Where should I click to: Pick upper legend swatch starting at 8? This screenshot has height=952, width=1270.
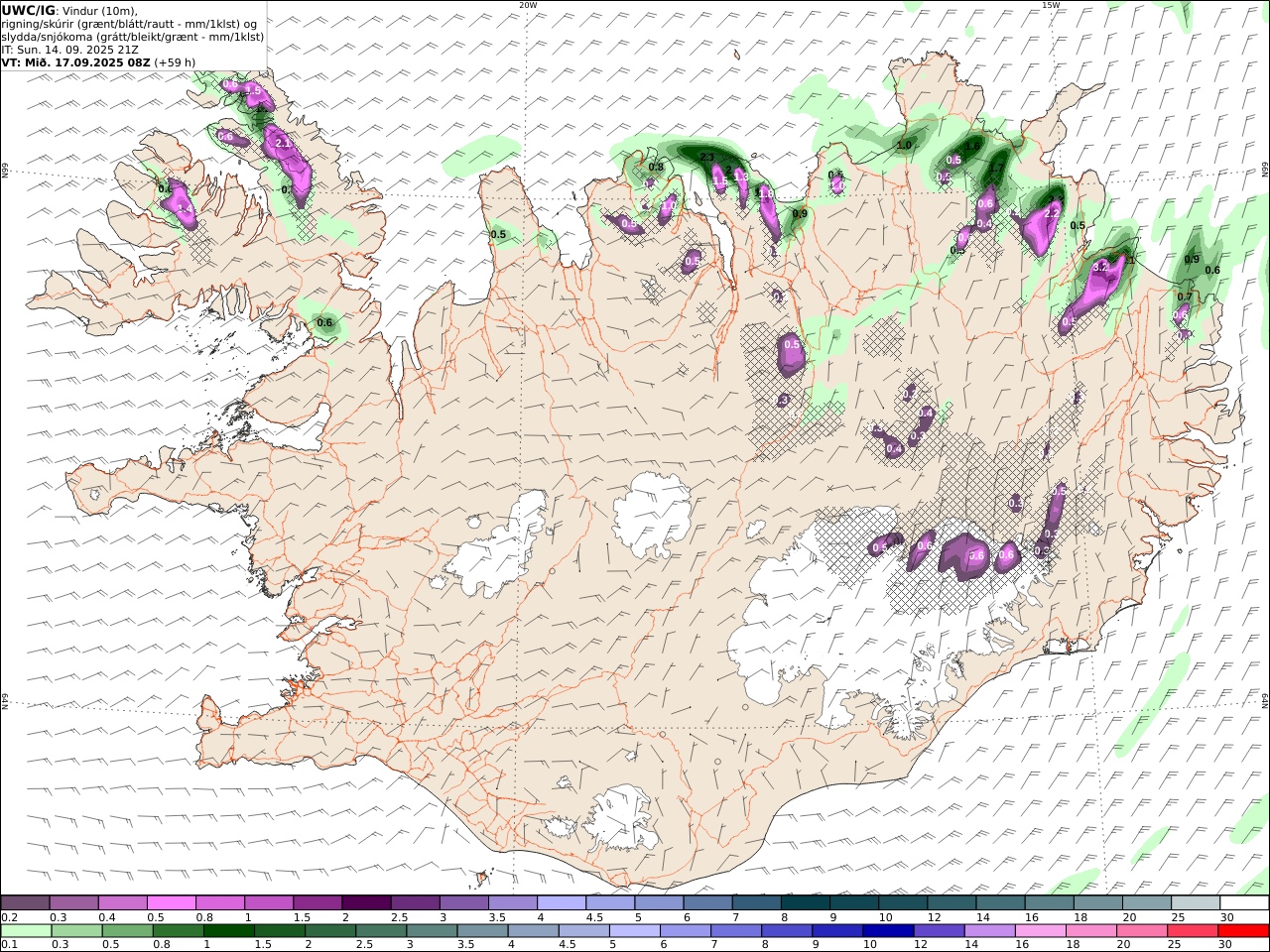(805, 902)
